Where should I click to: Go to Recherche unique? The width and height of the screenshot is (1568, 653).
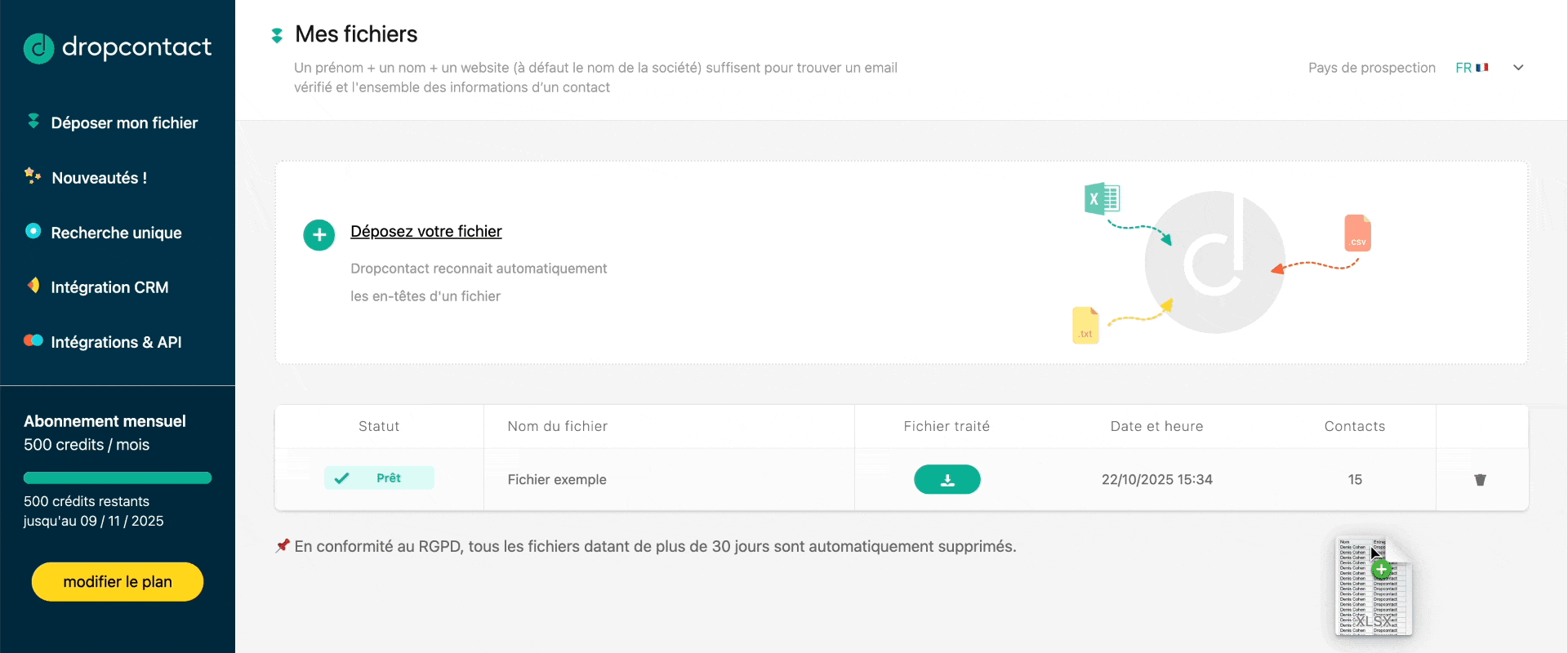coord(118,233)
